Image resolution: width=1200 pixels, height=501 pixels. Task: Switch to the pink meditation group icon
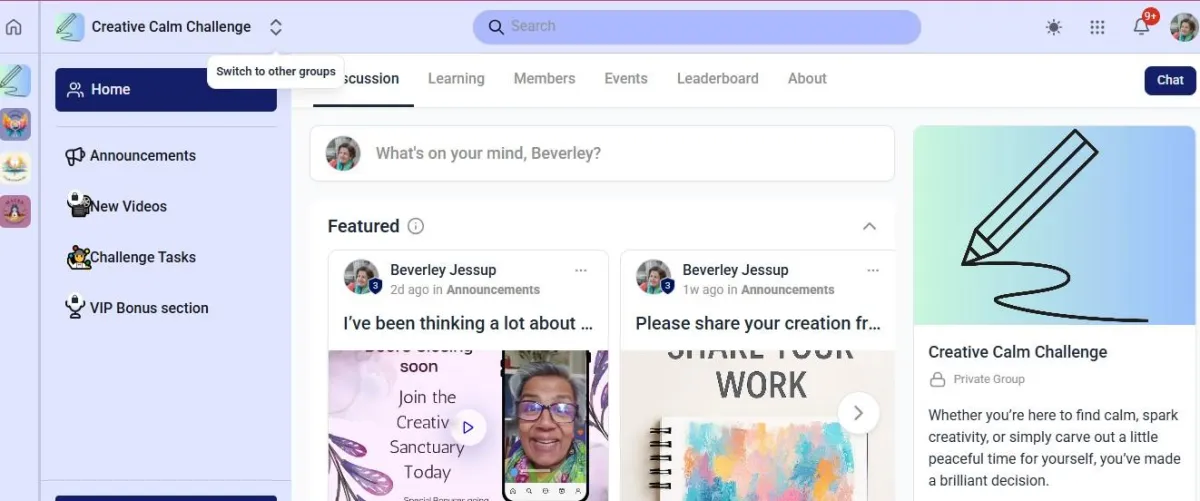[15, 211]
